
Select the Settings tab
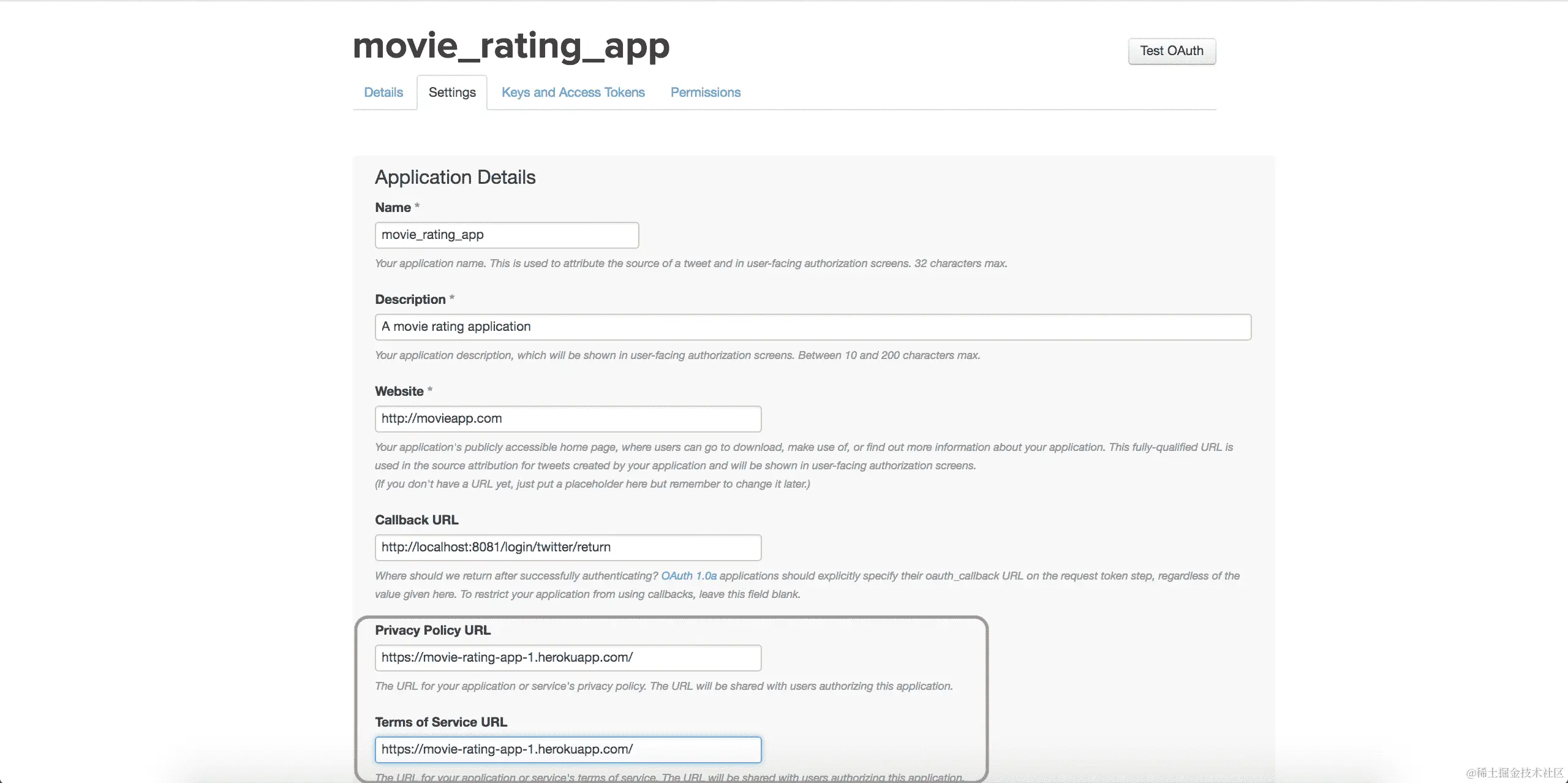coord(452,93)
